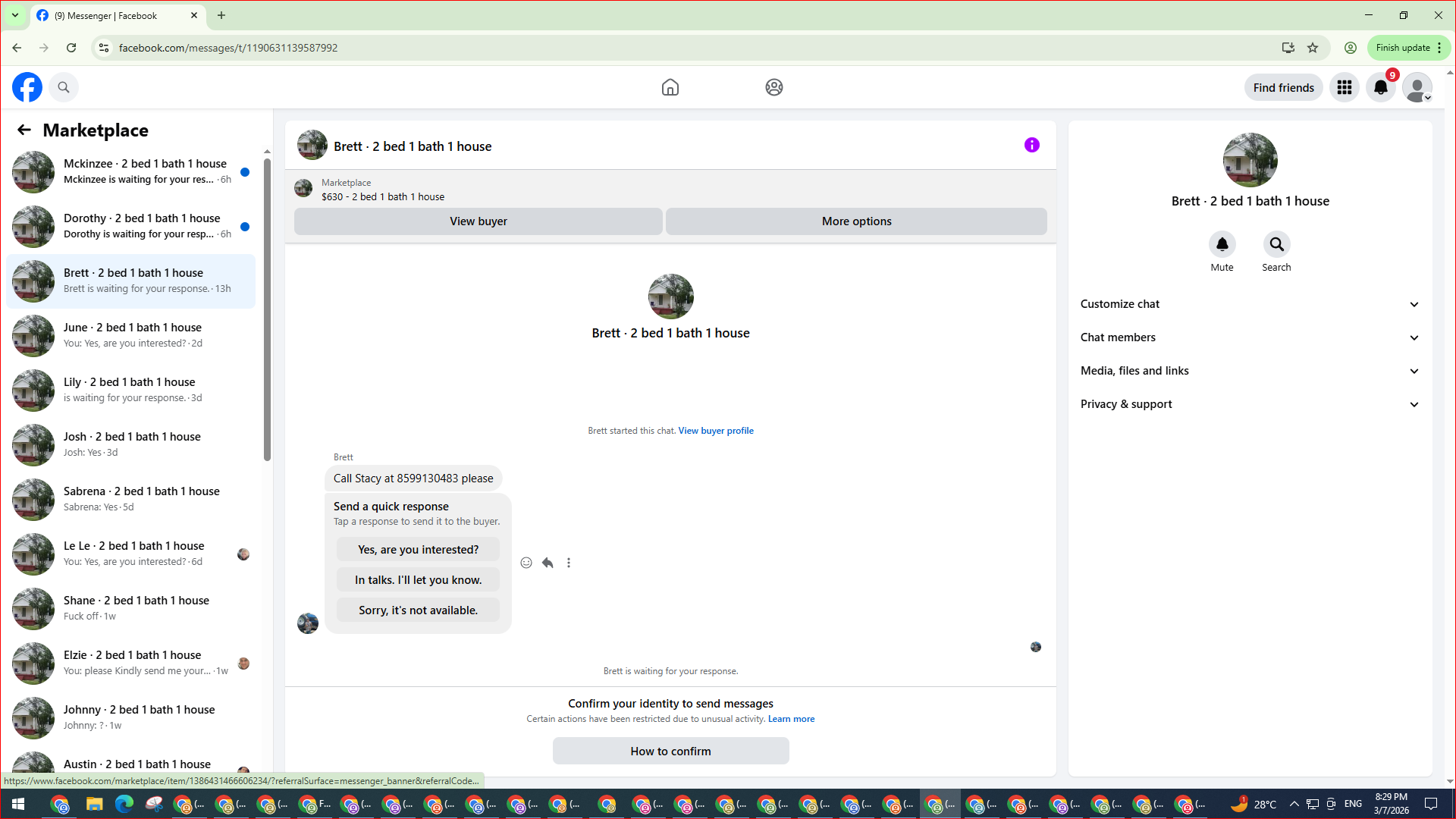The height and width of the screenshot is (819, 1456).
Task: Open Josh's 2 bed 1 bath conversation
Action: (131, 445)
